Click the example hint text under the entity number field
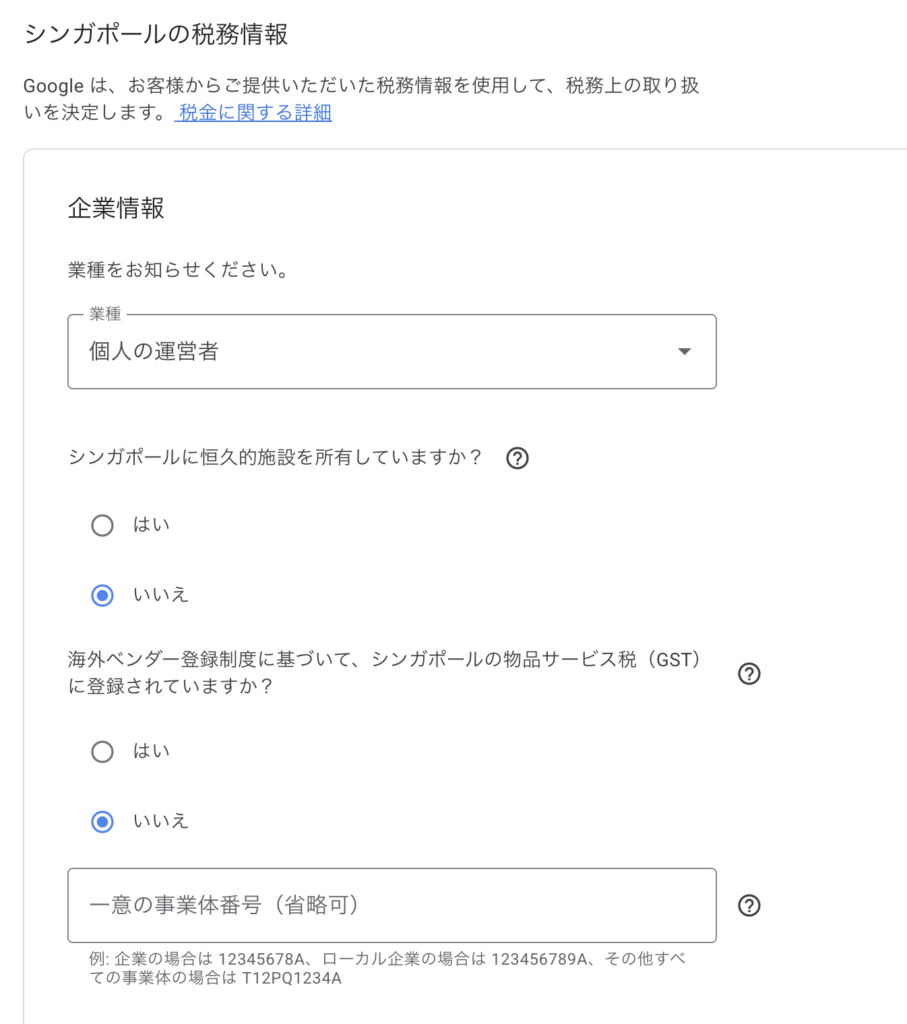Screen dimensions: 907x1024 point(387,968)
